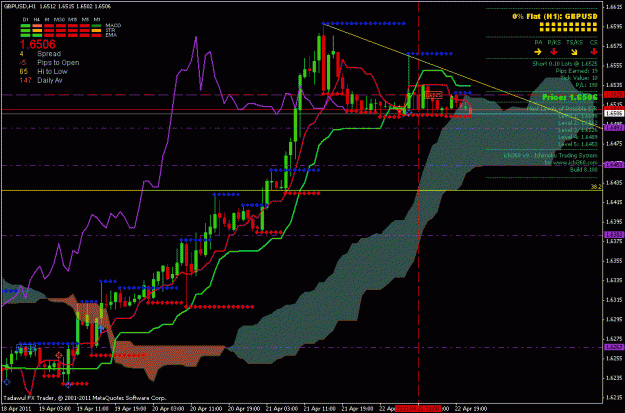Screen dimensions: 625x413
Task: Open the www.ich360.com link
Action: [x=574, y=163]
